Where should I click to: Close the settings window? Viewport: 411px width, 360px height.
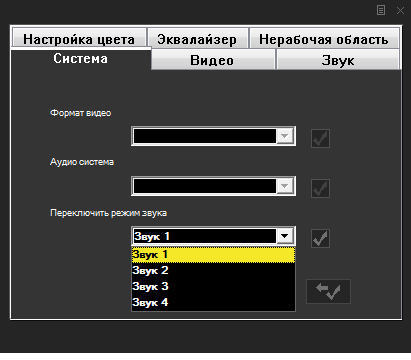pyautogui.click(x=400, y=11)
